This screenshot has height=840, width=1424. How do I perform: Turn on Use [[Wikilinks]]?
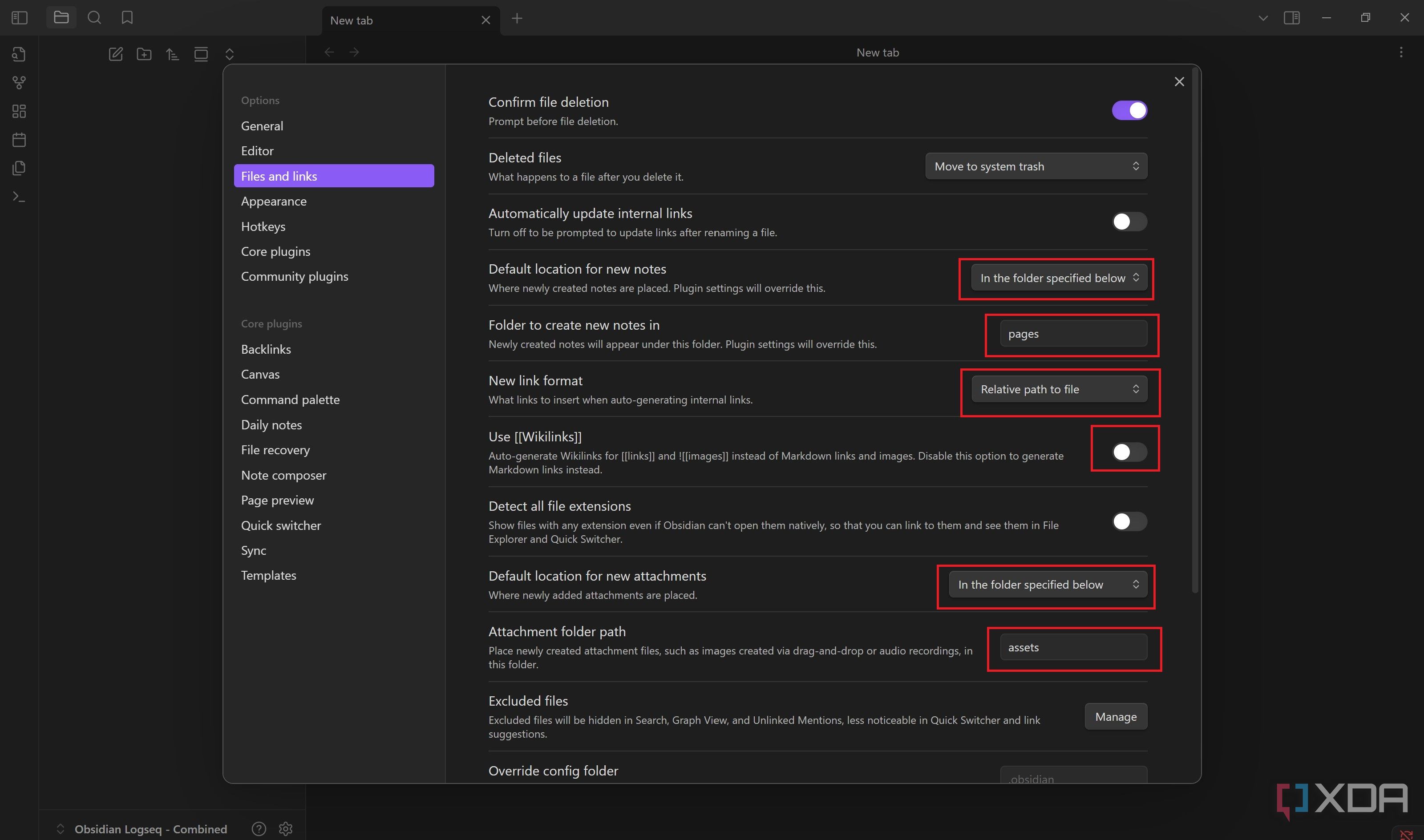tap(1125, 451)
